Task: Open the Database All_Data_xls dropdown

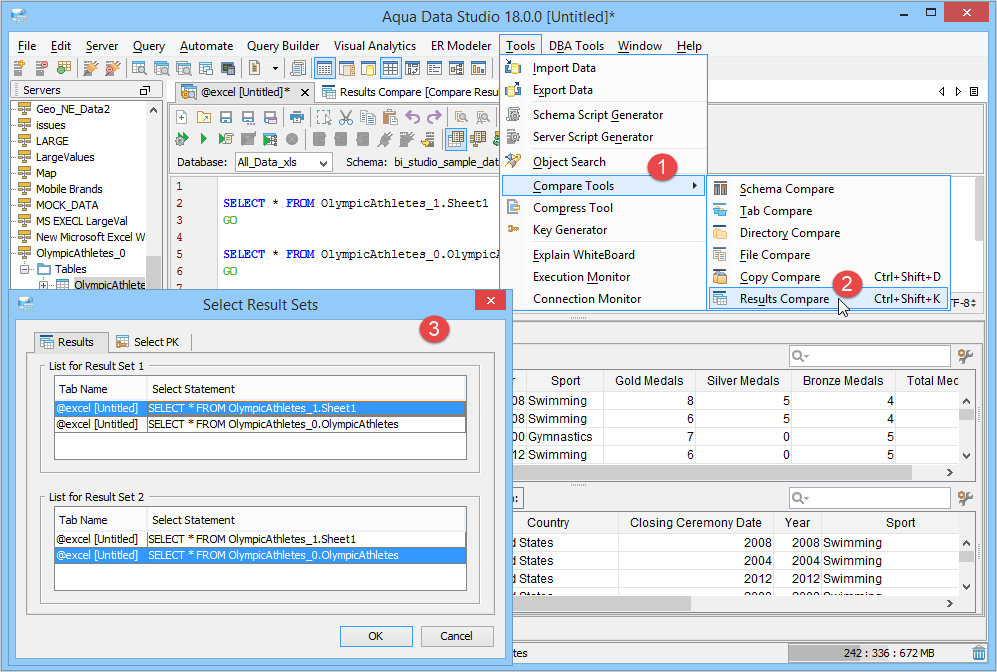Action: (323, 163)
